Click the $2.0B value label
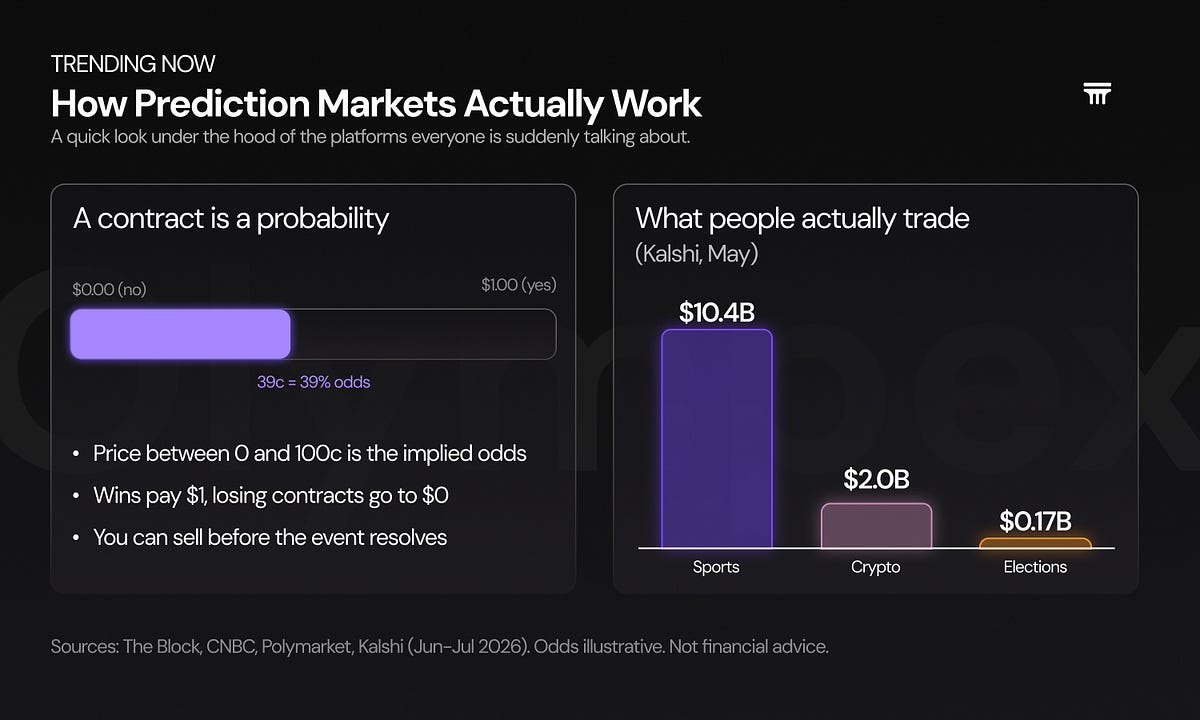 [x=876, y=479]
